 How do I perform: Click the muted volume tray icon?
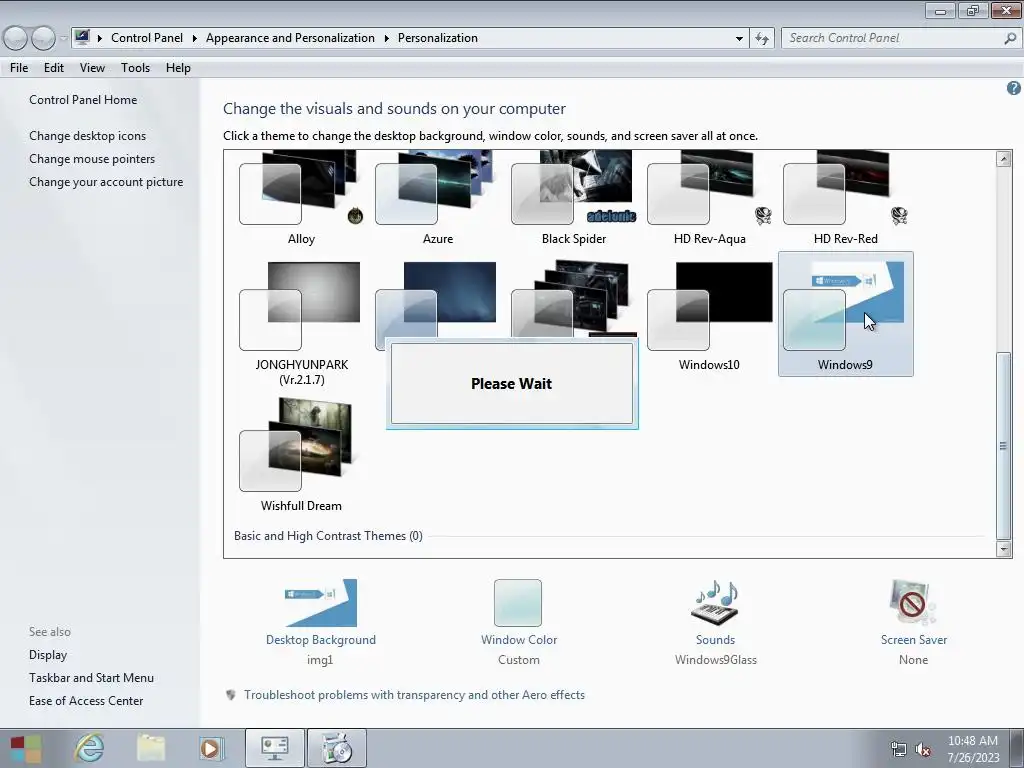coord(922,749)
